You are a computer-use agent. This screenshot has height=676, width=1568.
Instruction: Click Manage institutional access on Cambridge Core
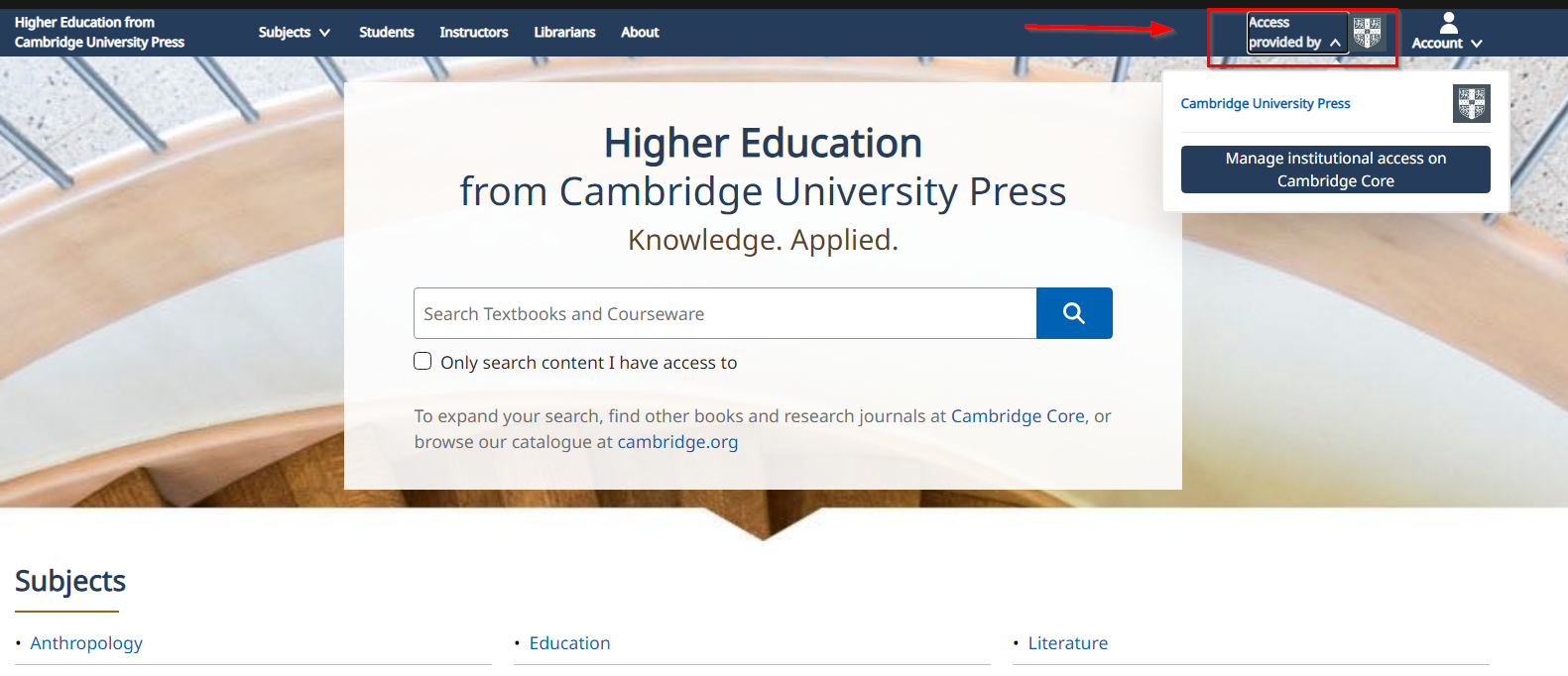(x=1335, y=169)
